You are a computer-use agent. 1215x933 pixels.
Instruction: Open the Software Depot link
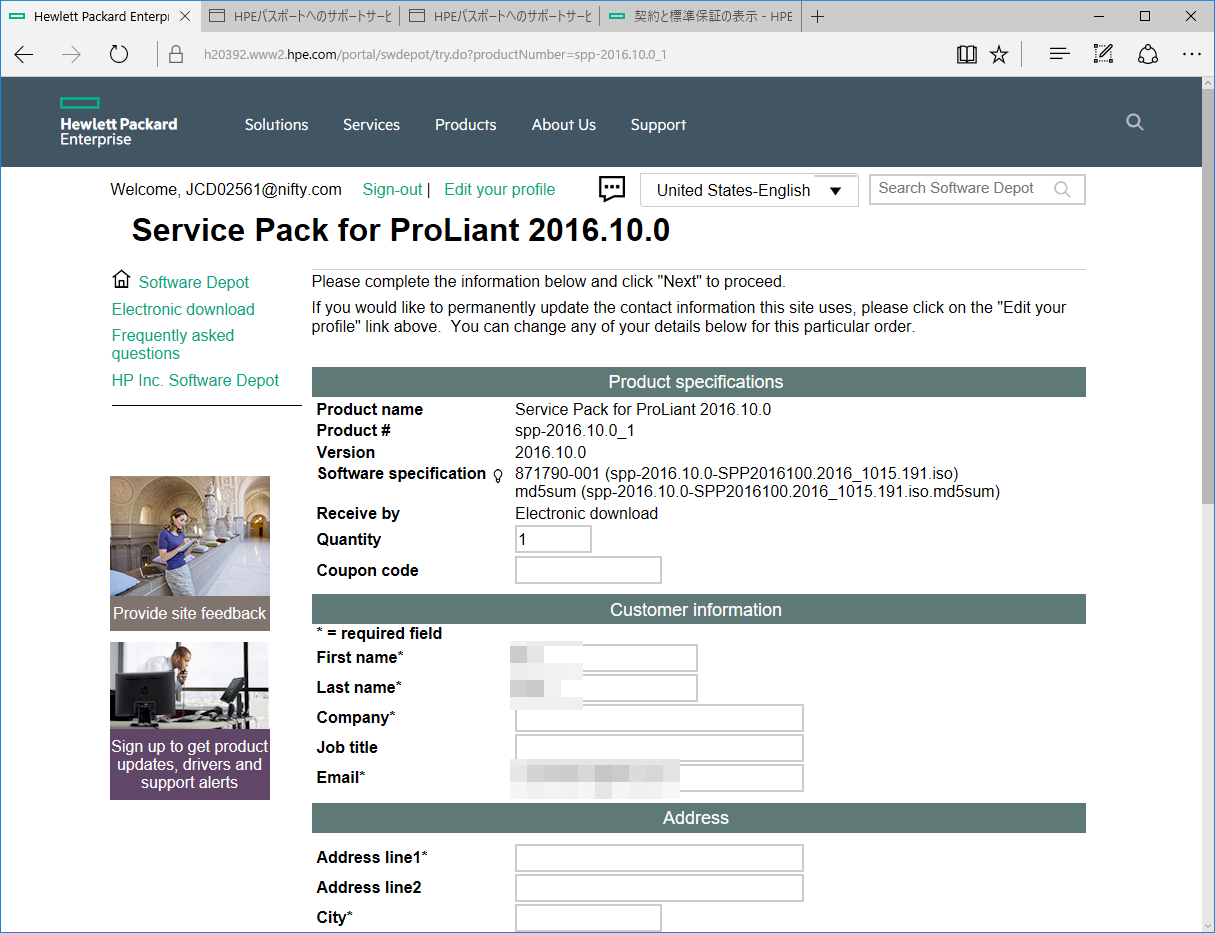click(x=194, y=282)
